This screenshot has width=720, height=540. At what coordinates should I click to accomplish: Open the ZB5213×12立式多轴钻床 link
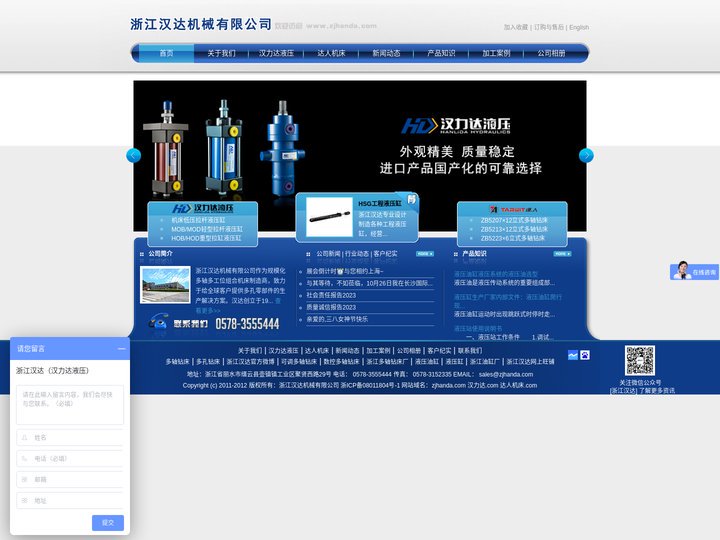(x=514, y=229)
